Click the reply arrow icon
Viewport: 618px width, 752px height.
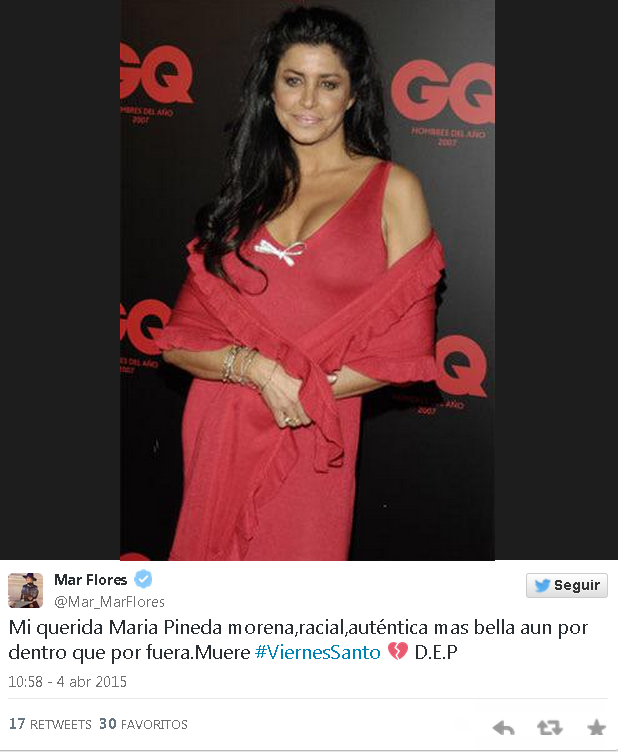click(x=503, y=728)
